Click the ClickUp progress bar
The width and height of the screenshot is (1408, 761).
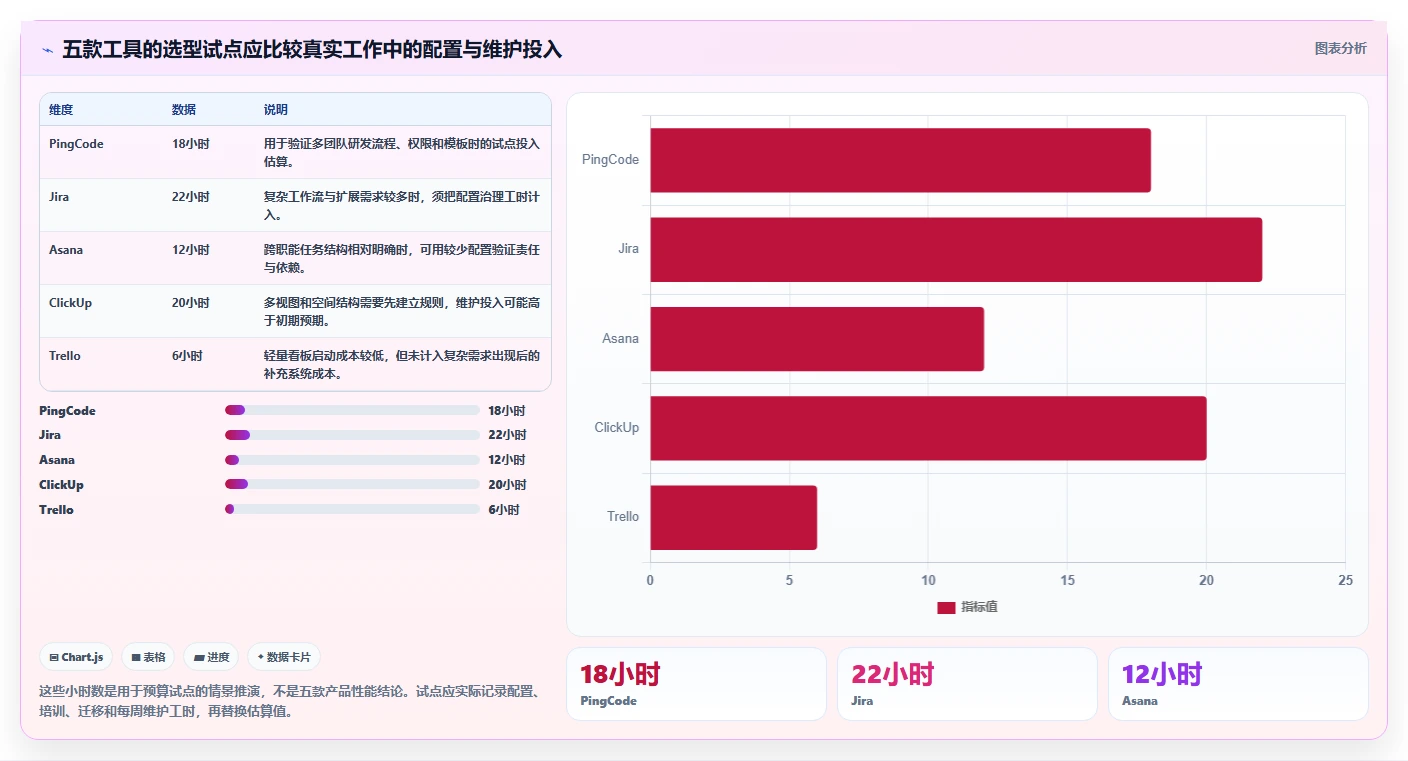(x=352, y=484)
